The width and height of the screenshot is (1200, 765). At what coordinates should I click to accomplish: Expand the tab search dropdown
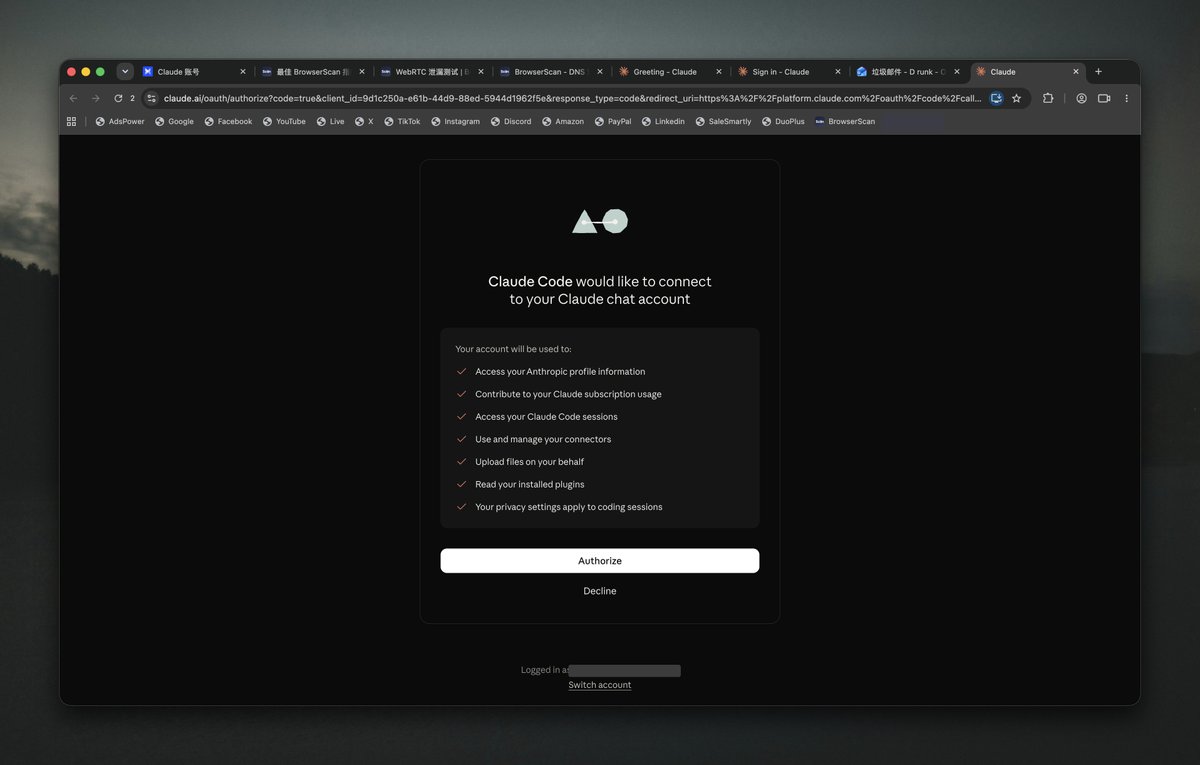pos(125,72)
